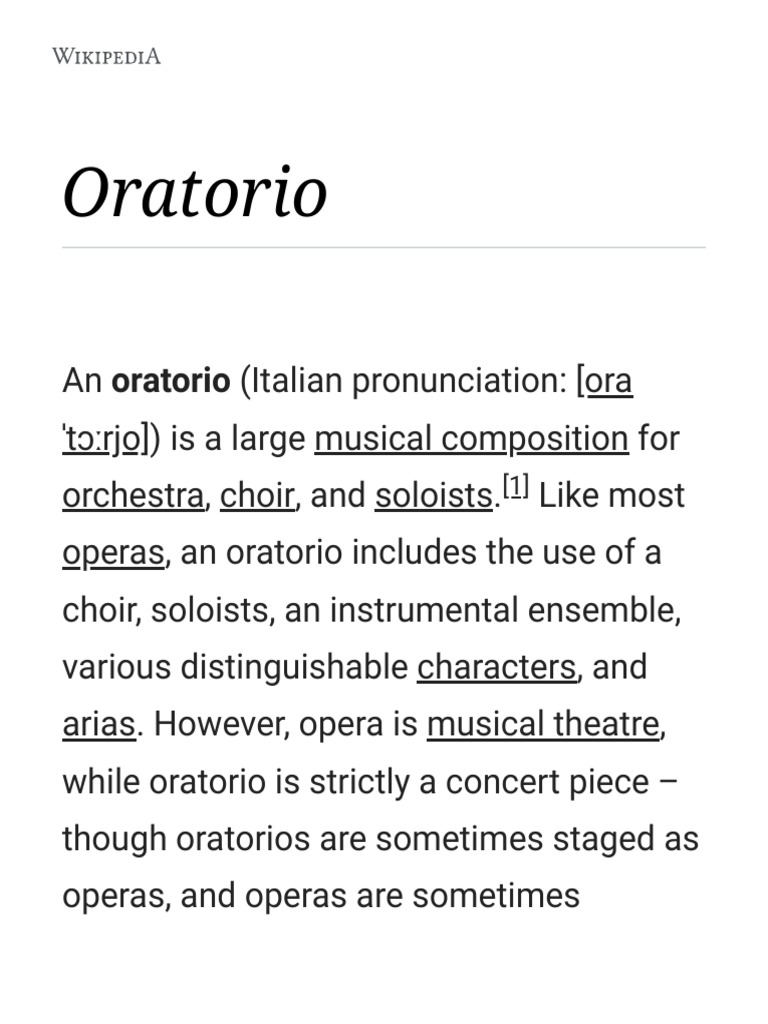Open the 'characters' hyperlink
This screenshot has height=1024, width=768.
tap(496, 667)
